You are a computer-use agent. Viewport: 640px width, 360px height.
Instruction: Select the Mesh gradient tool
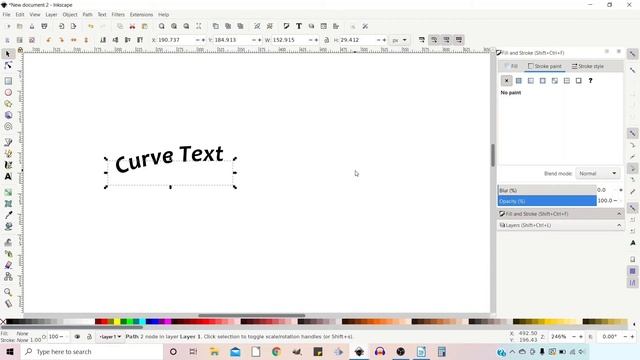(8, 203)
